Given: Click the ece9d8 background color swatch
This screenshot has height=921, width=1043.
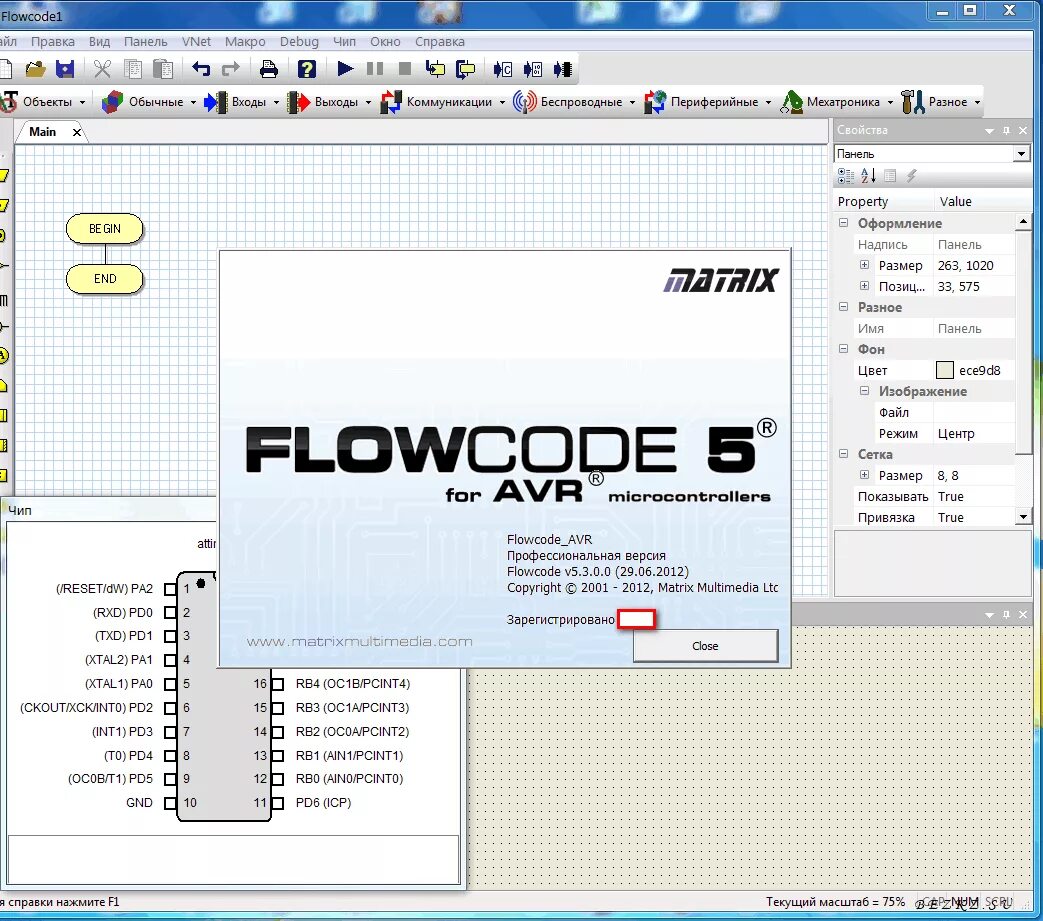Looking at the screenshot, I should tap(945, 370).
